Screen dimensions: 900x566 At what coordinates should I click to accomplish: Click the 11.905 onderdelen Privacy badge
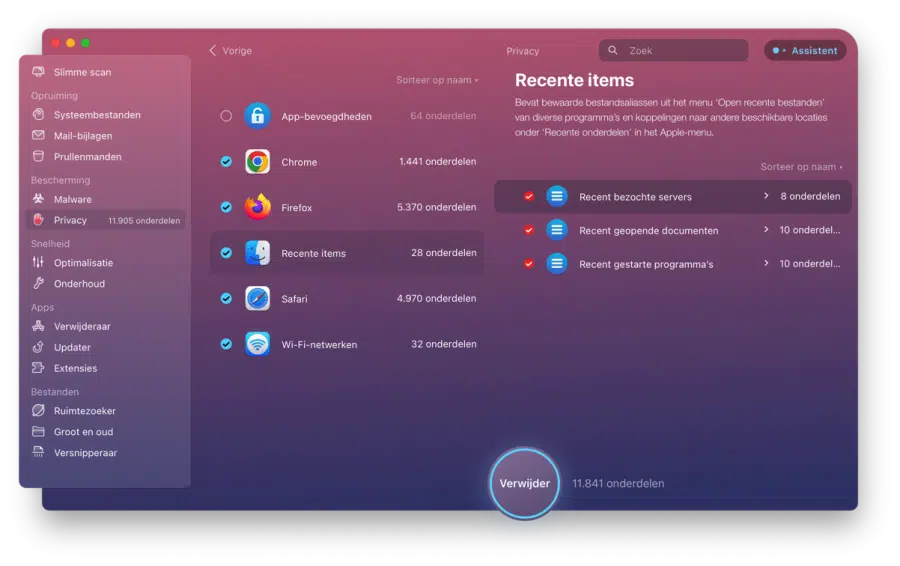click(x=144, y=220)
